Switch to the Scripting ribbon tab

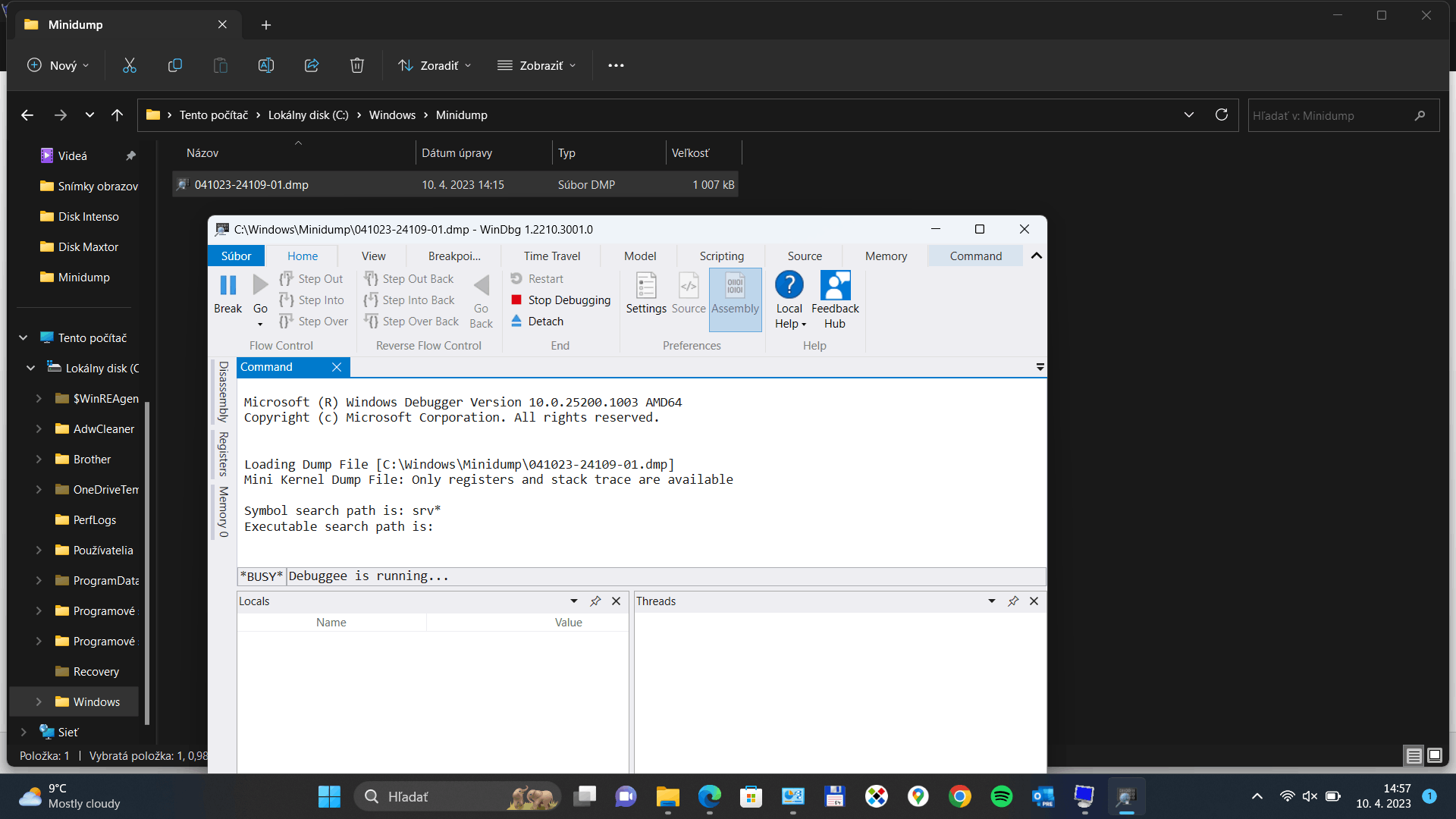coord(722,256)
